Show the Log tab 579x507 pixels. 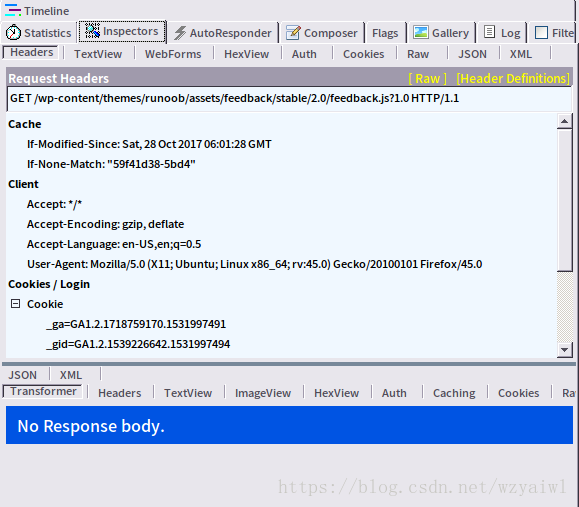(502, 33)
